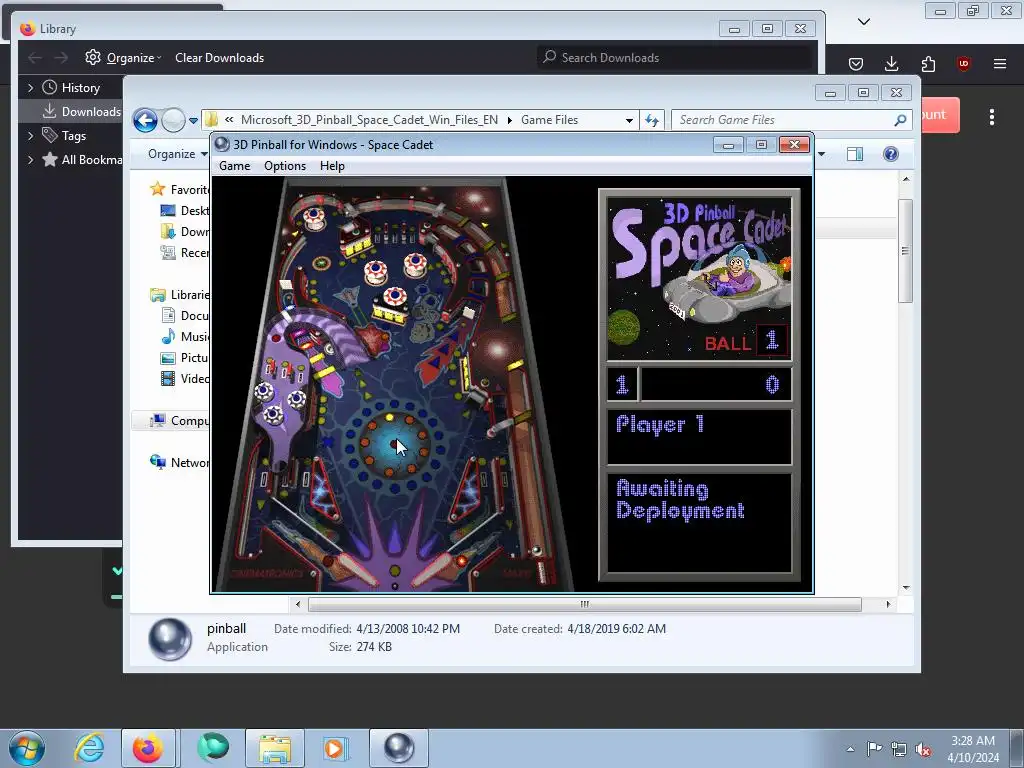The width and height of the screenshot is (1024, 768).
Task: Click the magnifier icon in Explorer search
Action: (x=900, y=120)
